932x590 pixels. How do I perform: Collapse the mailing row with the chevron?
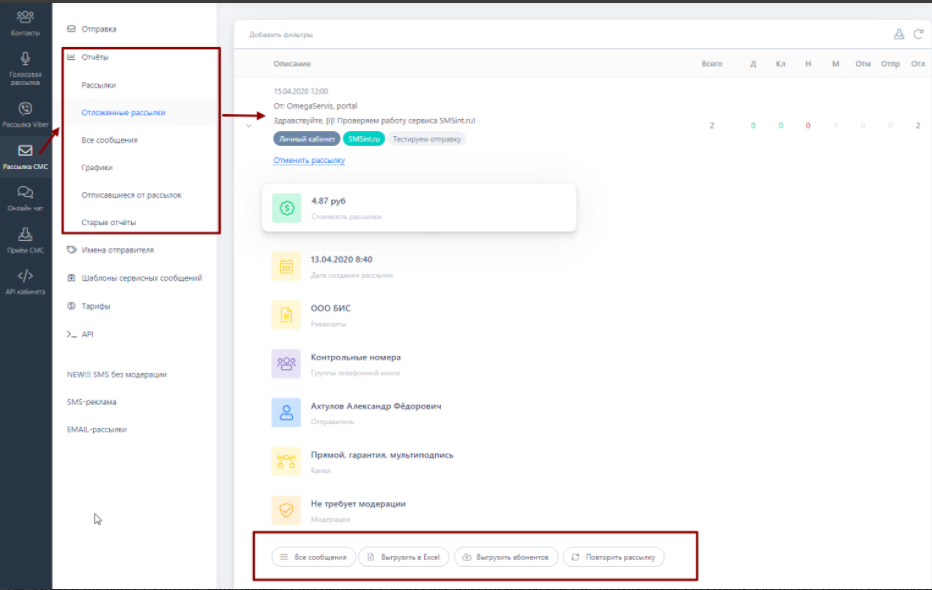248,126
